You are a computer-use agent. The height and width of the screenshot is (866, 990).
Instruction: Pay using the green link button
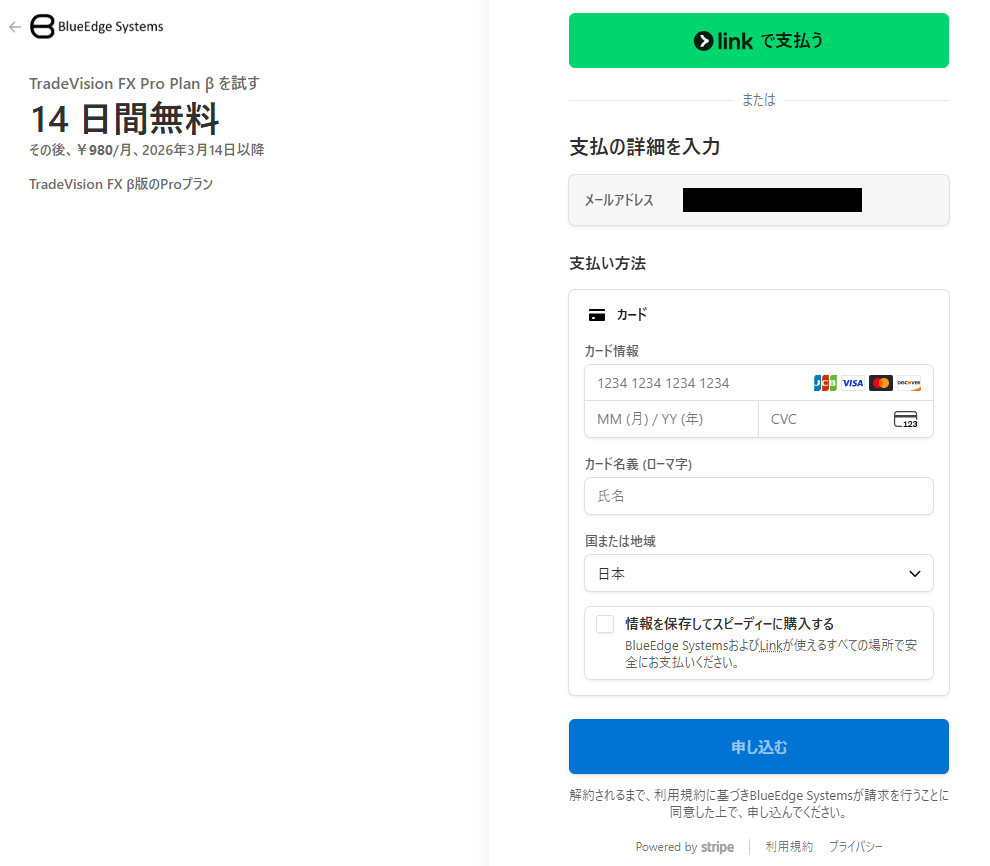point(758,41)
